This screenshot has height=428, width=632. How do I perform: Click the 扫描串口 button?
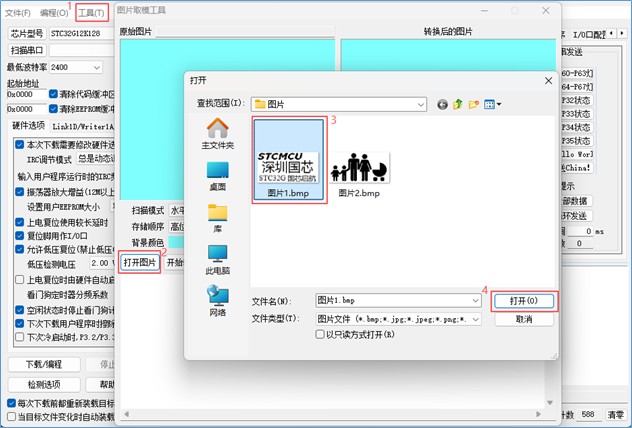click(x=27, y=50)
